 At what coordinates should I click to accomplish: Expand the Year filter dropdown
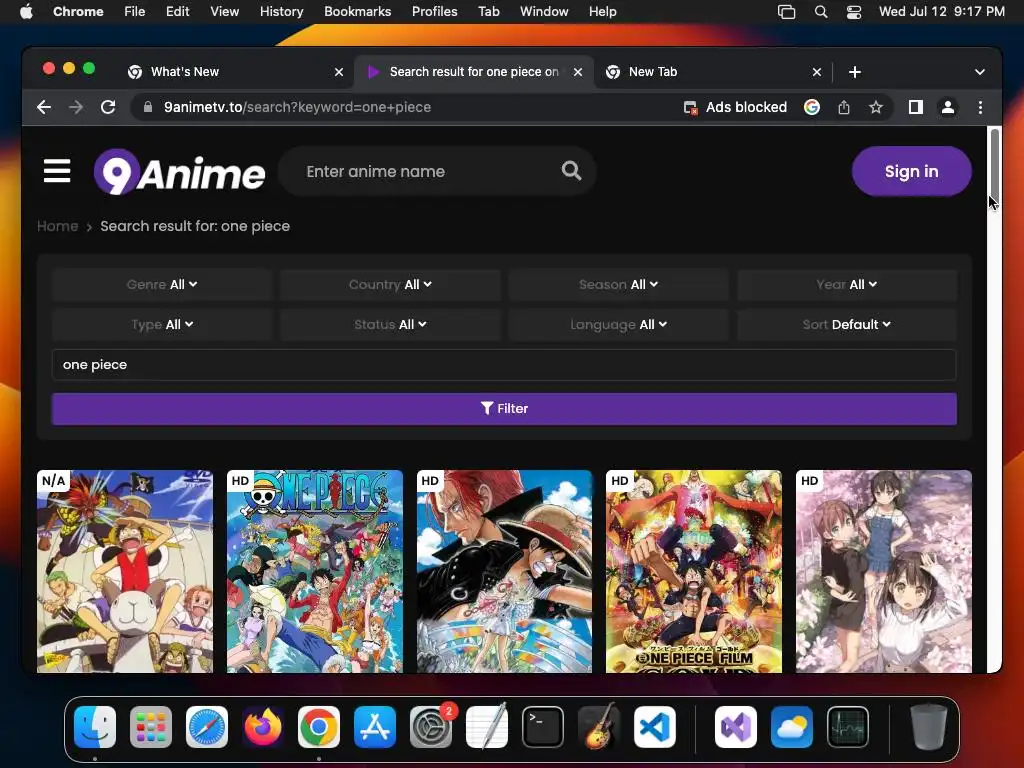(x=847, y=285)
